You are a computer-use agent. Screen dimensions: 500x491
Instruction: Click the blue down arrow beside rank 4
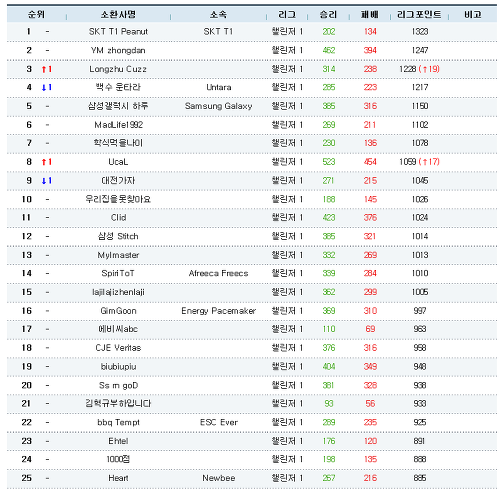pos(44,87)
